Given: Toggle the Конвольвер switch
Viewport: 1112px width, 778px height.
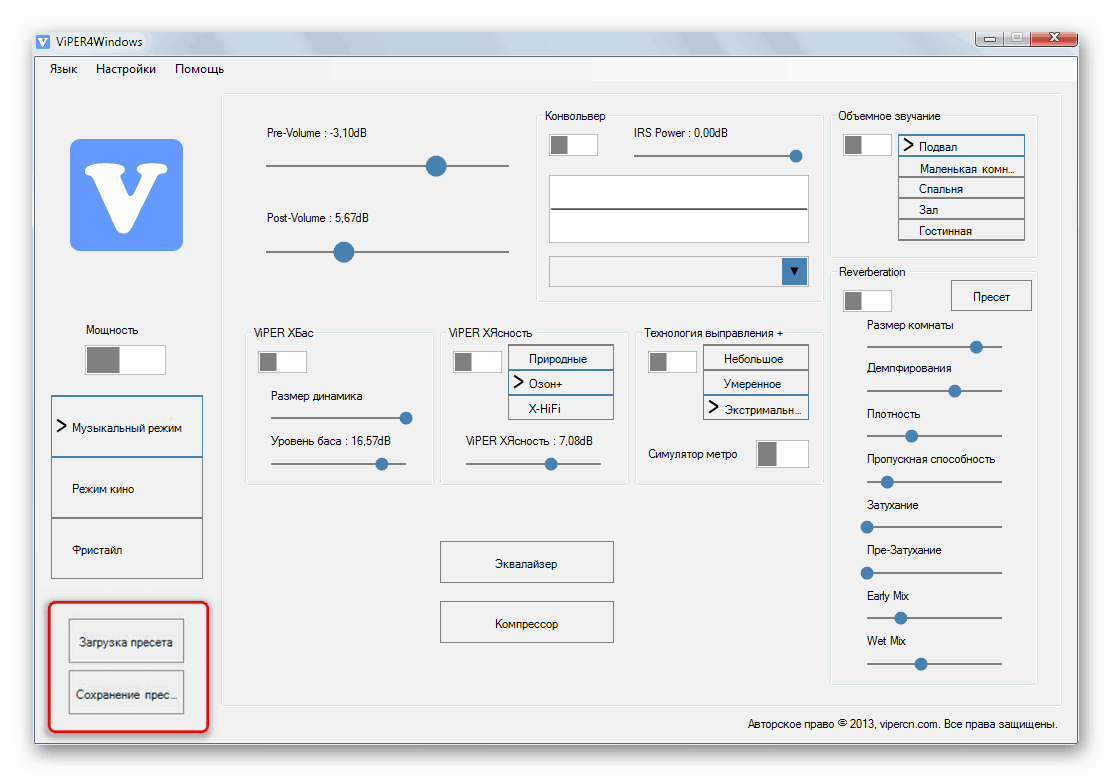Looking at the screenshot, I should [x=573, y=145].
